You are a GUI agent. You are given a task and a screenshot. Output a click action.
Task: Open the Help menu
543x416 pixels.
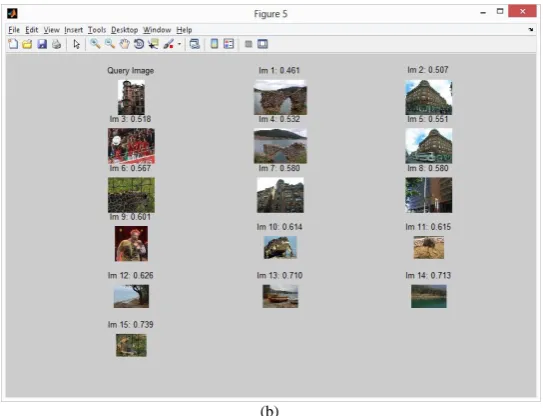tap(184, 30)
